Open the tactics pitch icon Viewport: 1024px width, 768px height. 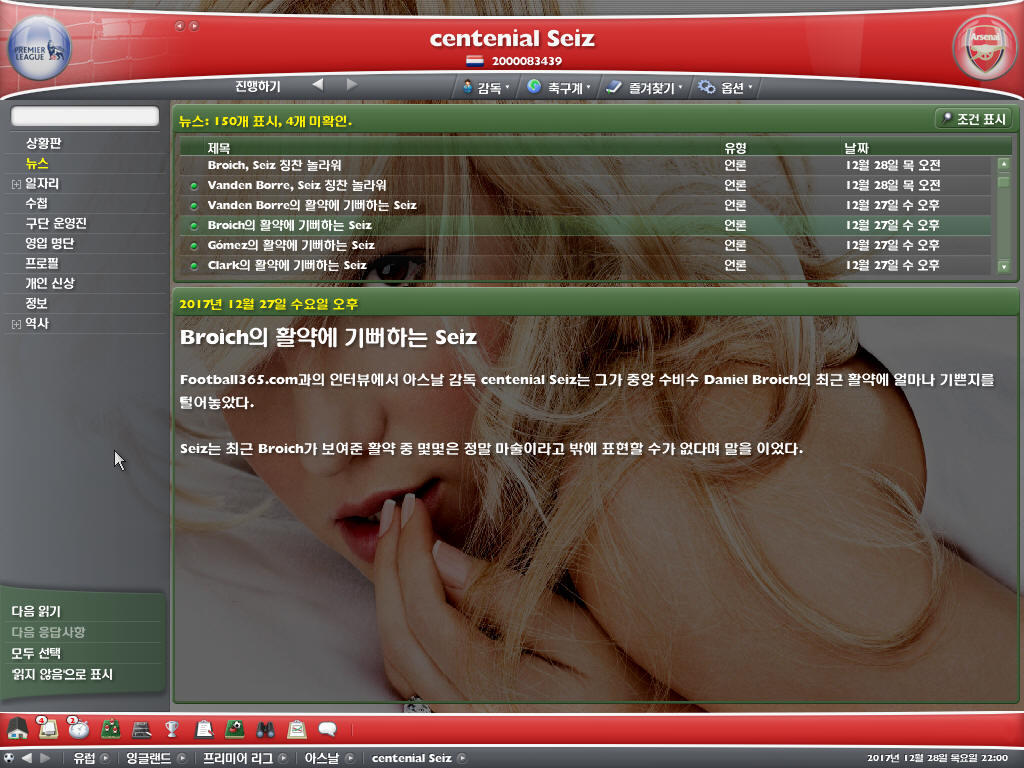click(113, 727)
